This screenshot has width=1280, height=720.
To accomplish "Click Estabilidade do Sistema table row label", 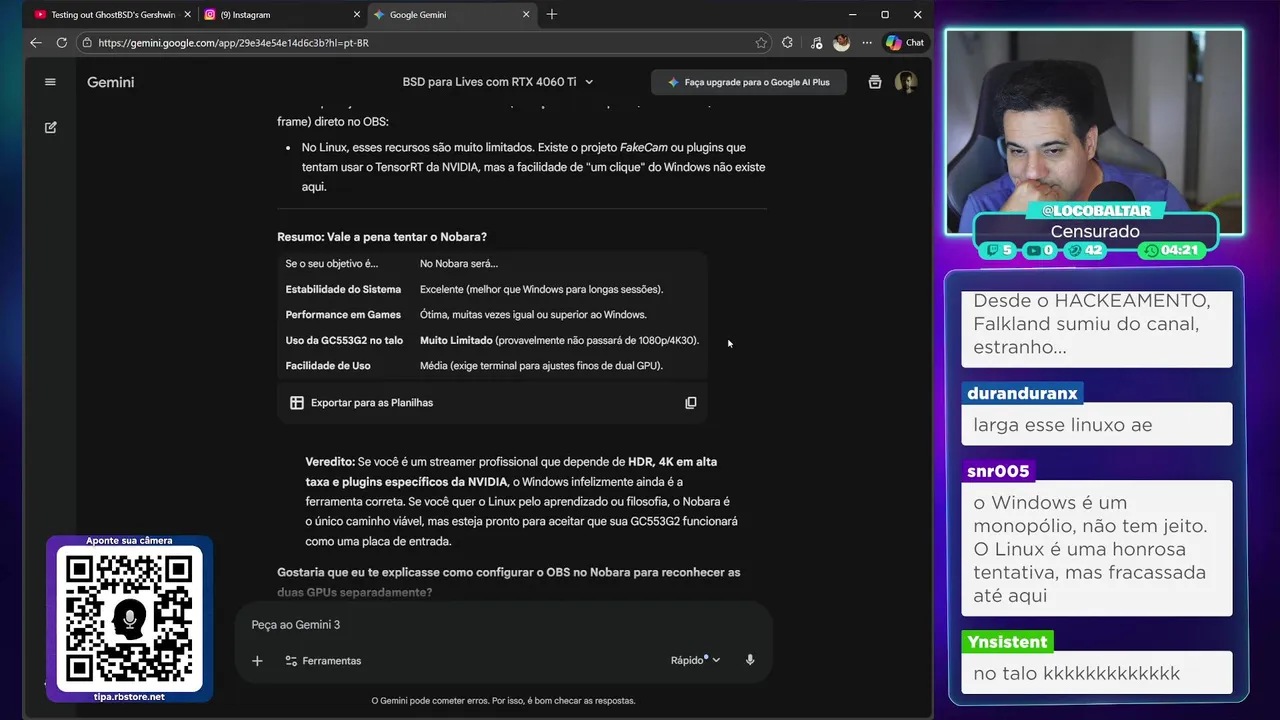I will (x=343, y=289).
